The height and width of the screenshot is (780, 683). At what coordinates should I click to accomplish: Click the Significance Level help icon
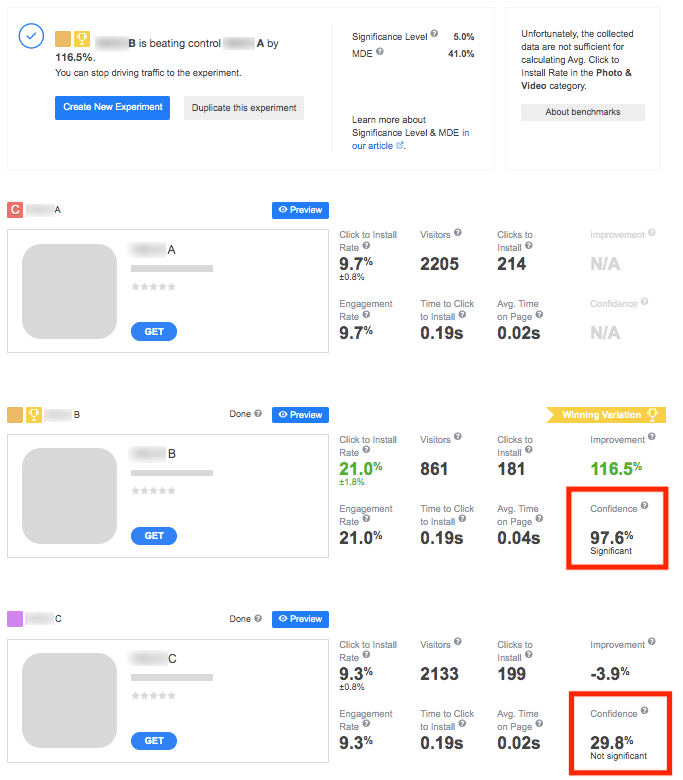(434, 35)
